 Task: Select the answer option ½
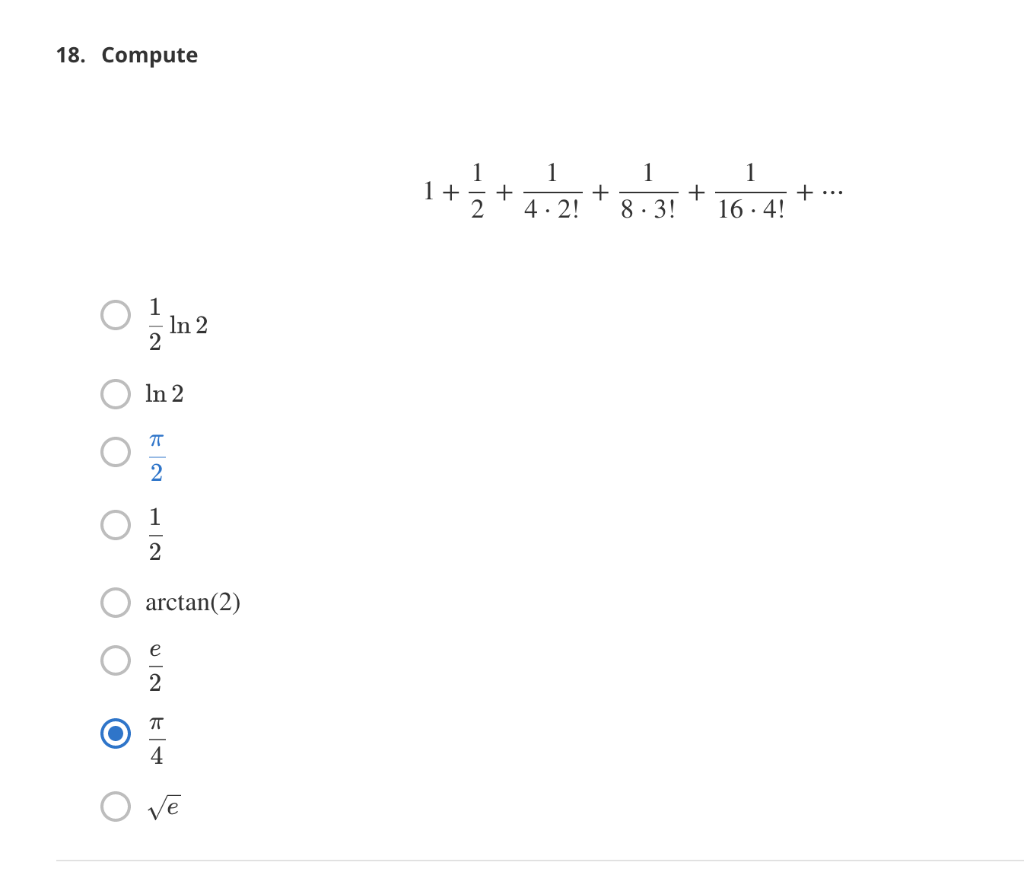coord(116,524)
